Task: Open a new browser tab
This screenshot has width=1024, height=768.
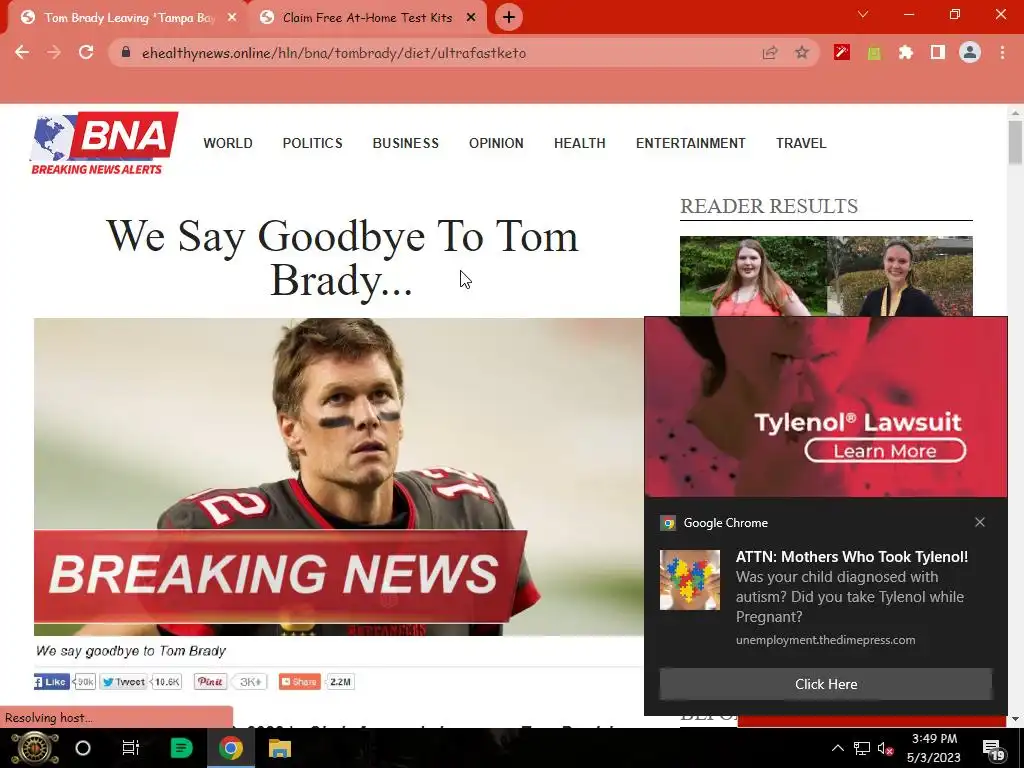Action: click(509, 18)
